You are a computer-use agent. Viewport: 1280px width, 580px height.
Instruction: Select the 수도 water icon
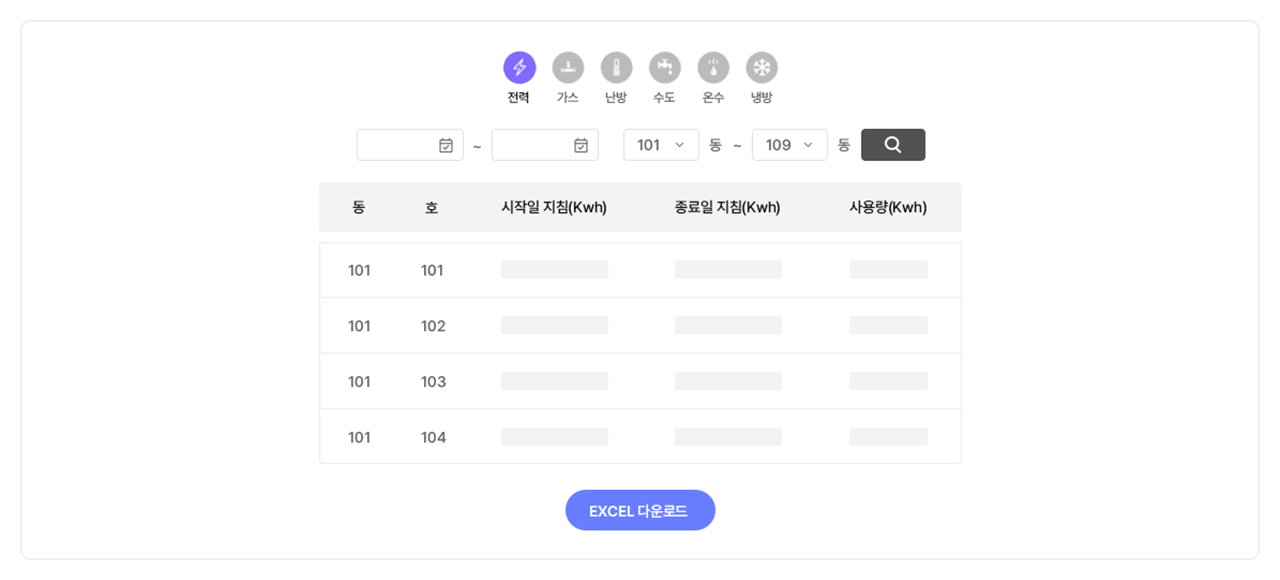pyautogui.click(x=664, y=68)
